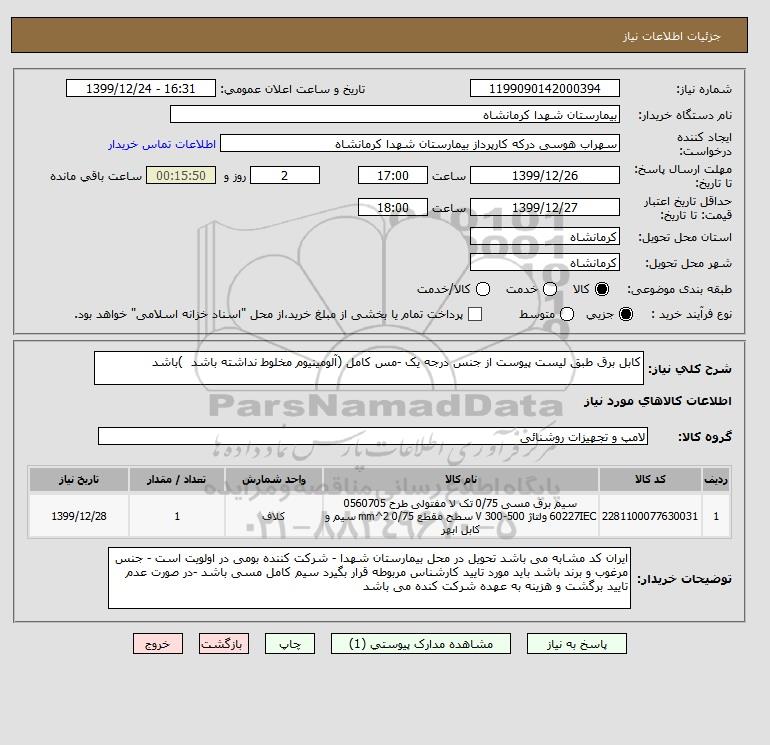The height and width of the screenshot is (745, 770).
Task: Click remaining days field showing 2
Action: click(285, 175)
